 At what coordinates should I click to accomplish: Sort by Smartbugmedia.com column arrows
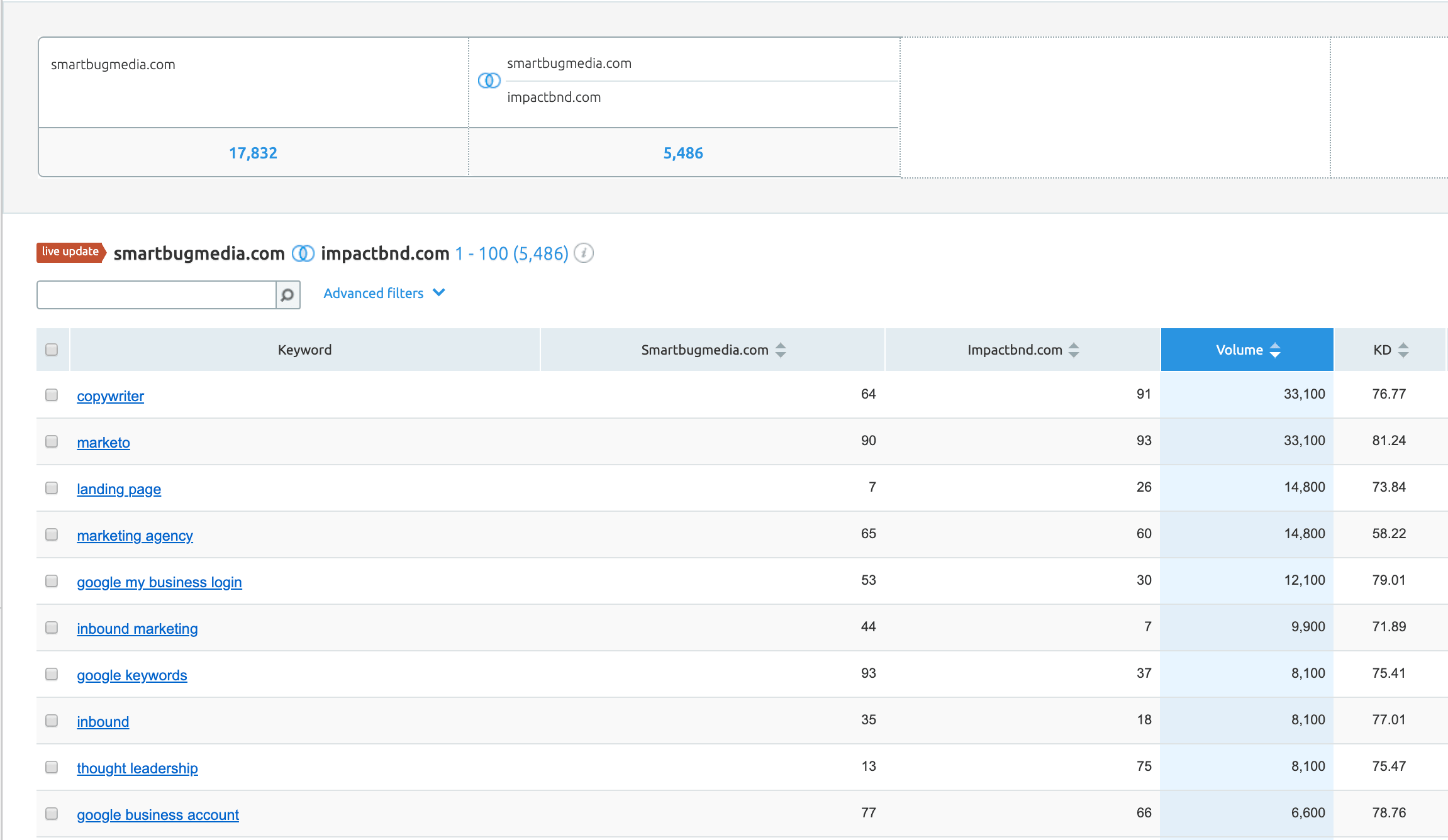(781, 350)
